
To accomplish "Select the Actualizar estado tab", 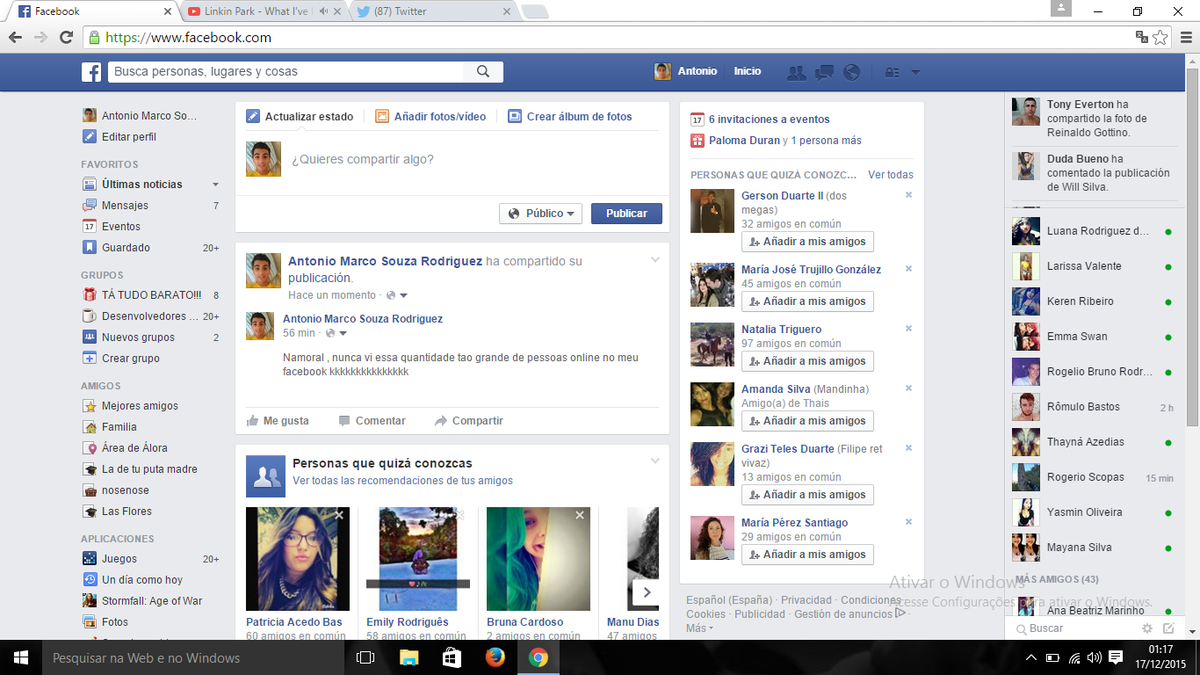I will tap(299, 116).
